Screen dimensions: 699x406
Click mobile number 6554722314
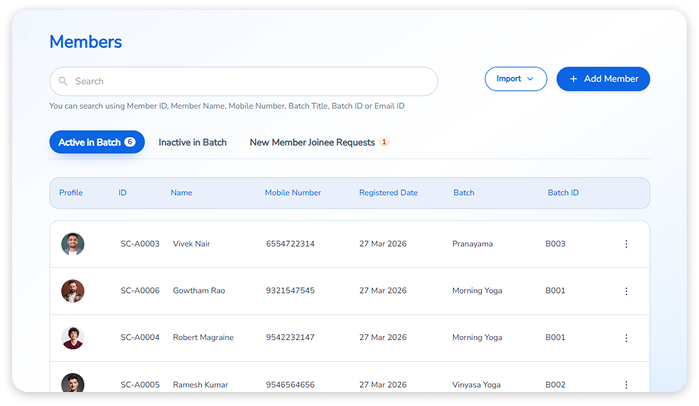coord(290,244)
